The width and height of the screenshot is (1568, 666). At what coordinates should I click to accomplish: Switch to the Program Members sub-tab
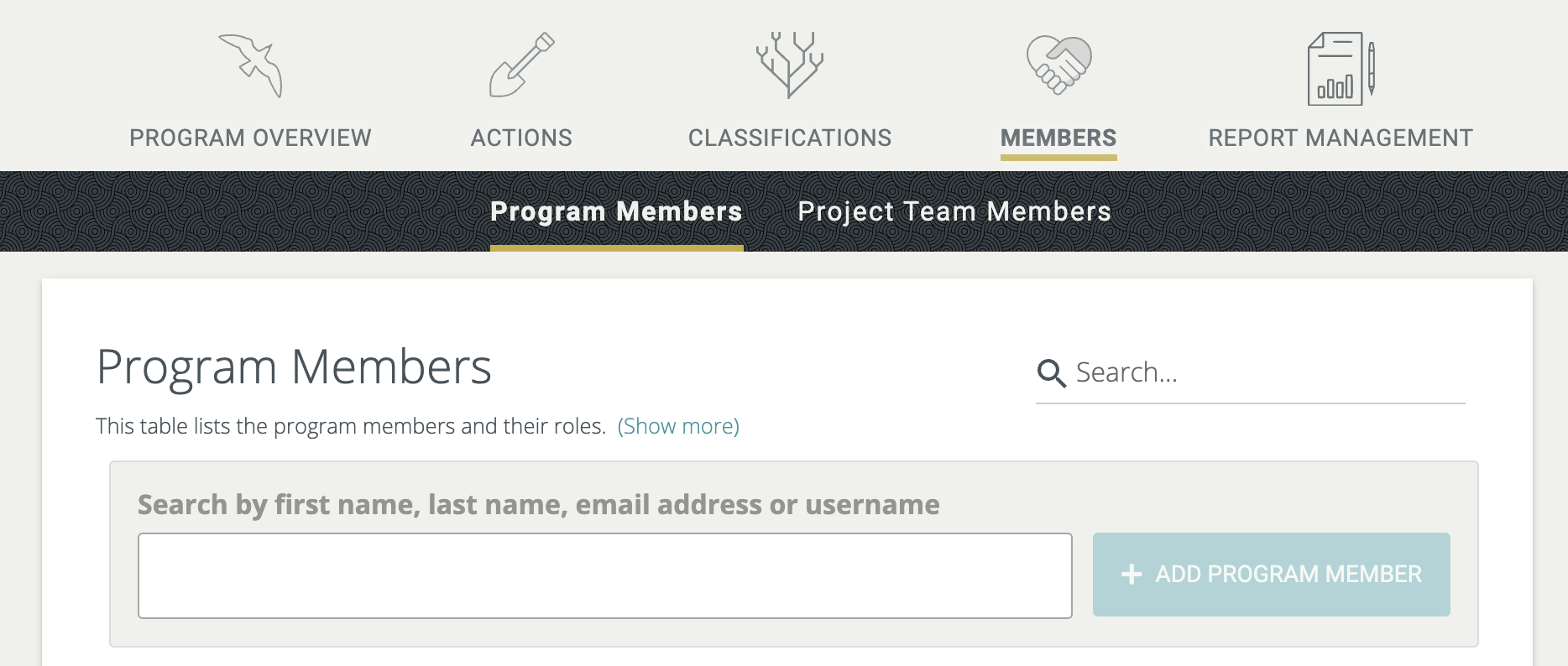pyautogui.click(x=616, y=212)
